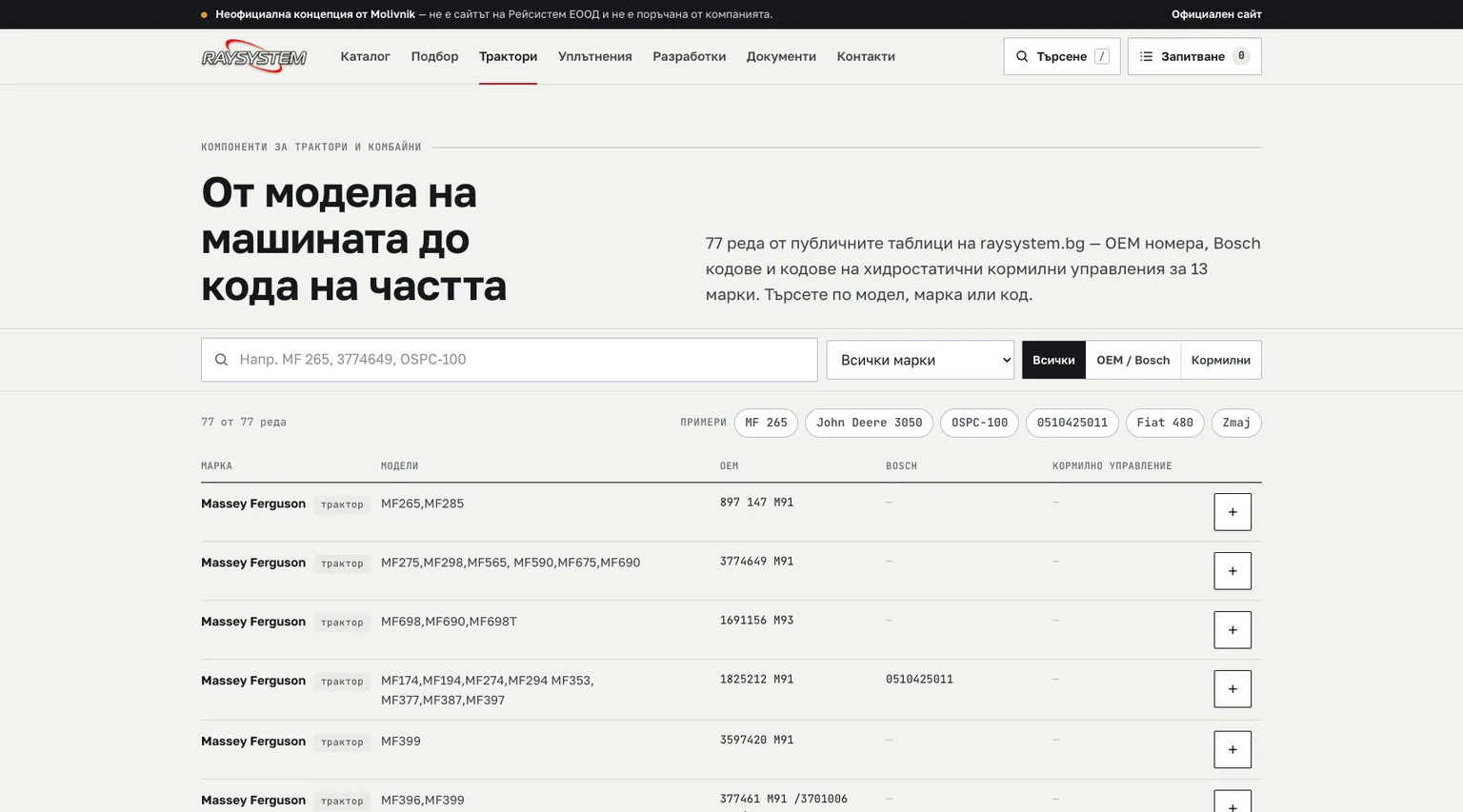Follow the Официален сайт link

point(1216,14)
